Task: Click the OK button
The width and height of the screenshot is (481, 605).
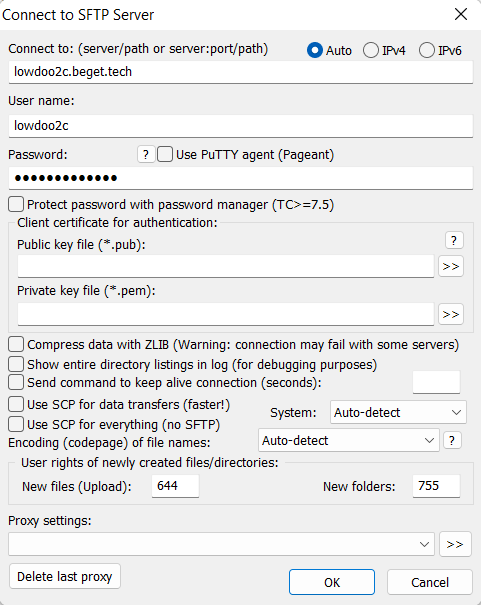Action: 332,582
